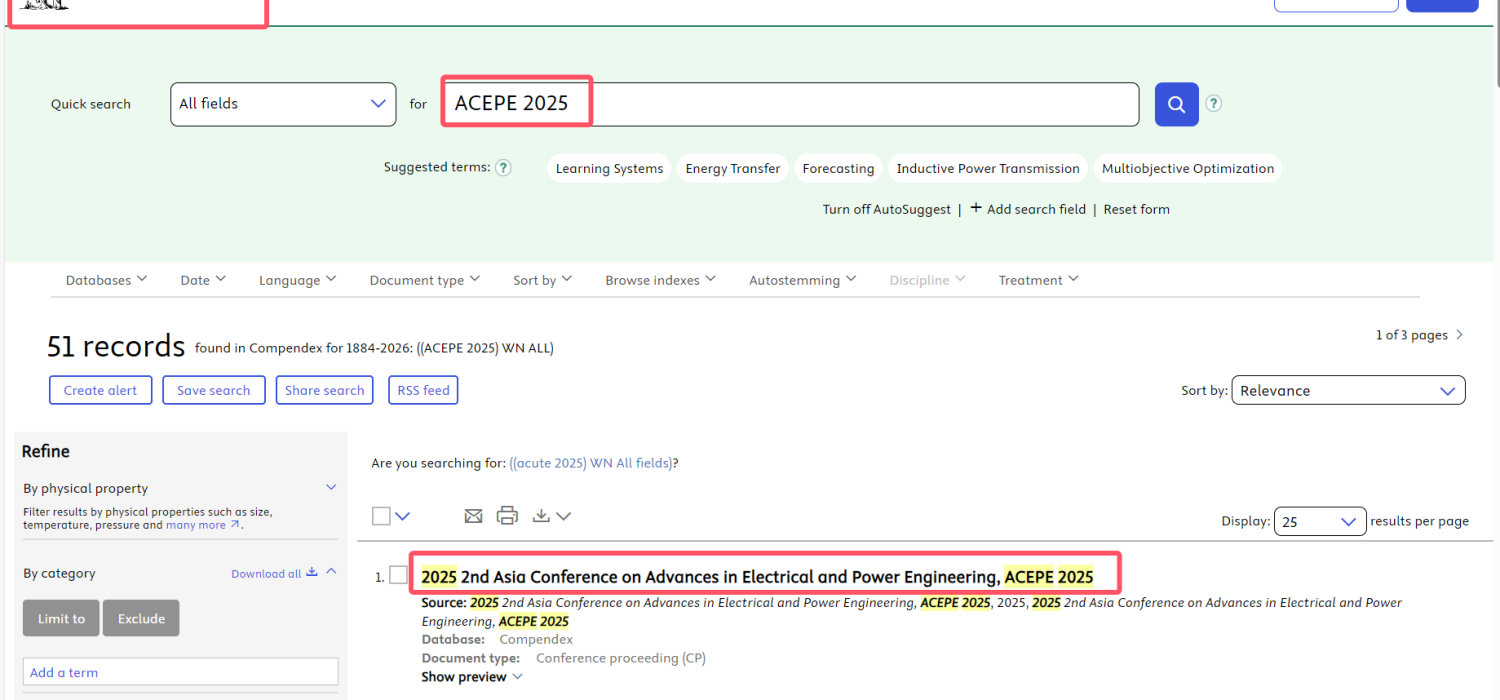Print the selected records

(x=507, y=516)
